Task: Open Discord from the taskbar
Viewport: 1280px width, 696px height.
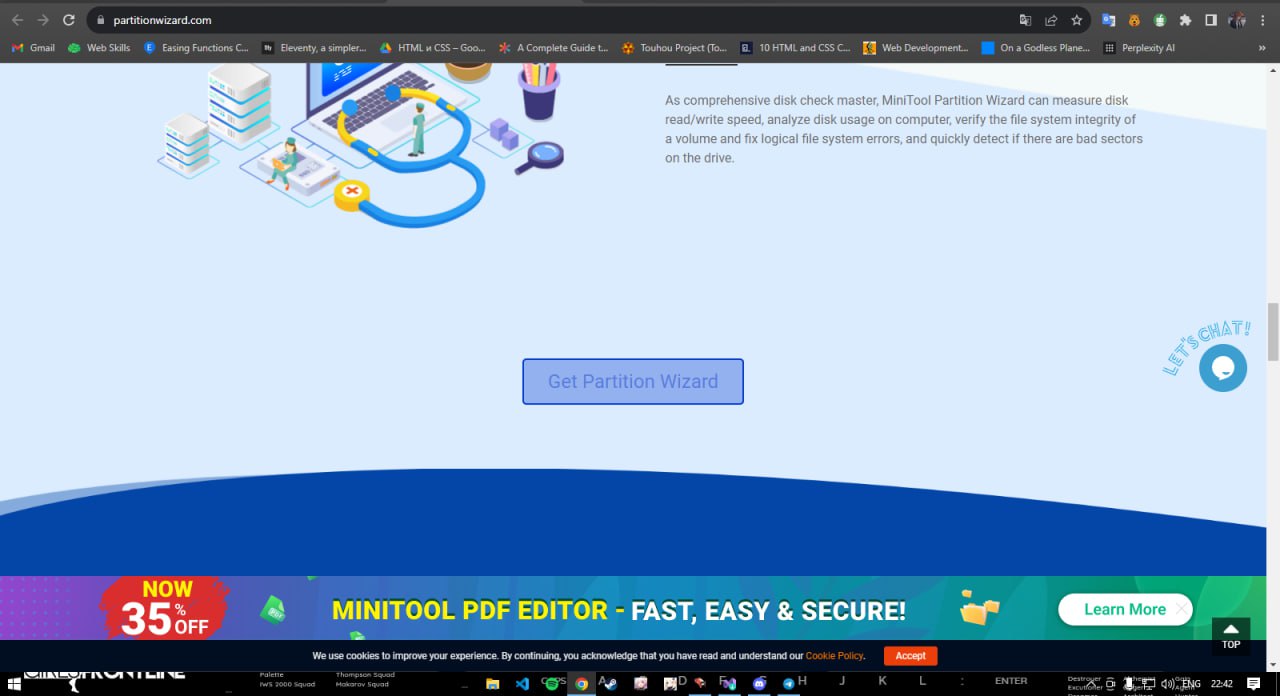Action: pos(759,684)
